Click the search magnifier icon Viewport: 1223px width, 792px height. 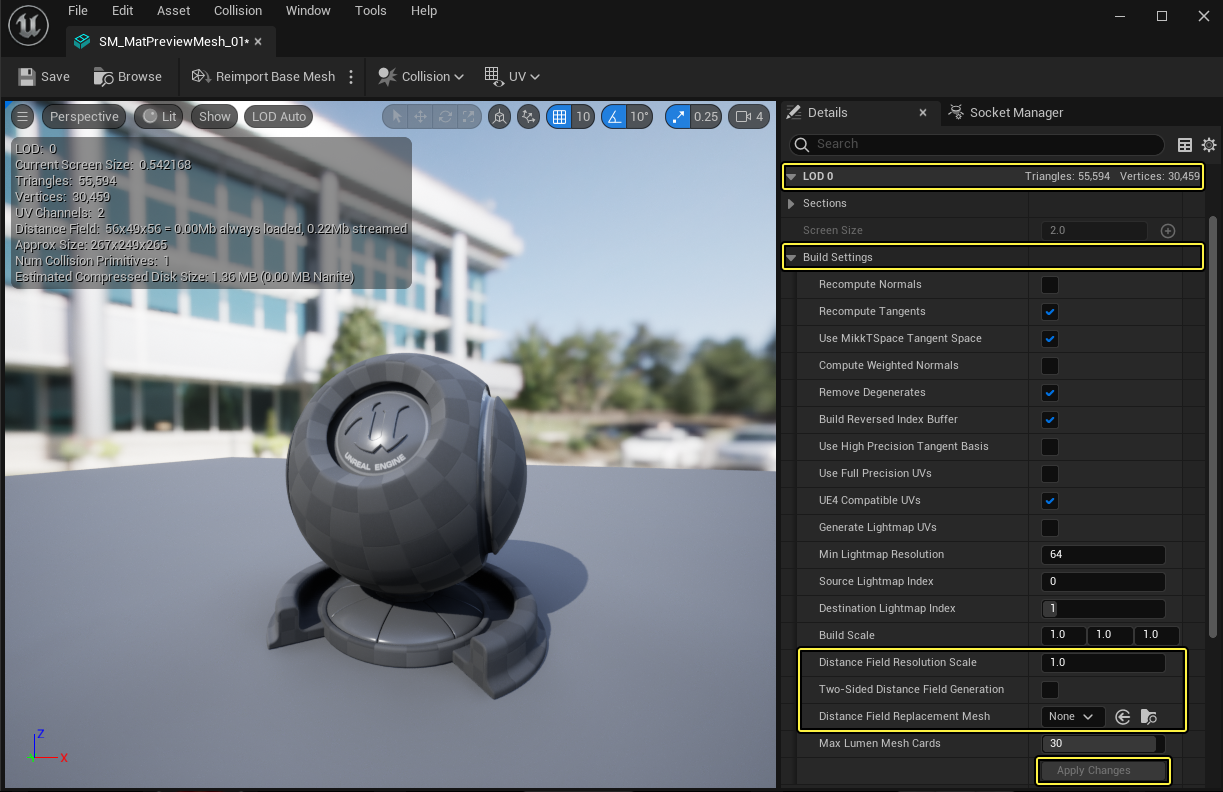801,144
